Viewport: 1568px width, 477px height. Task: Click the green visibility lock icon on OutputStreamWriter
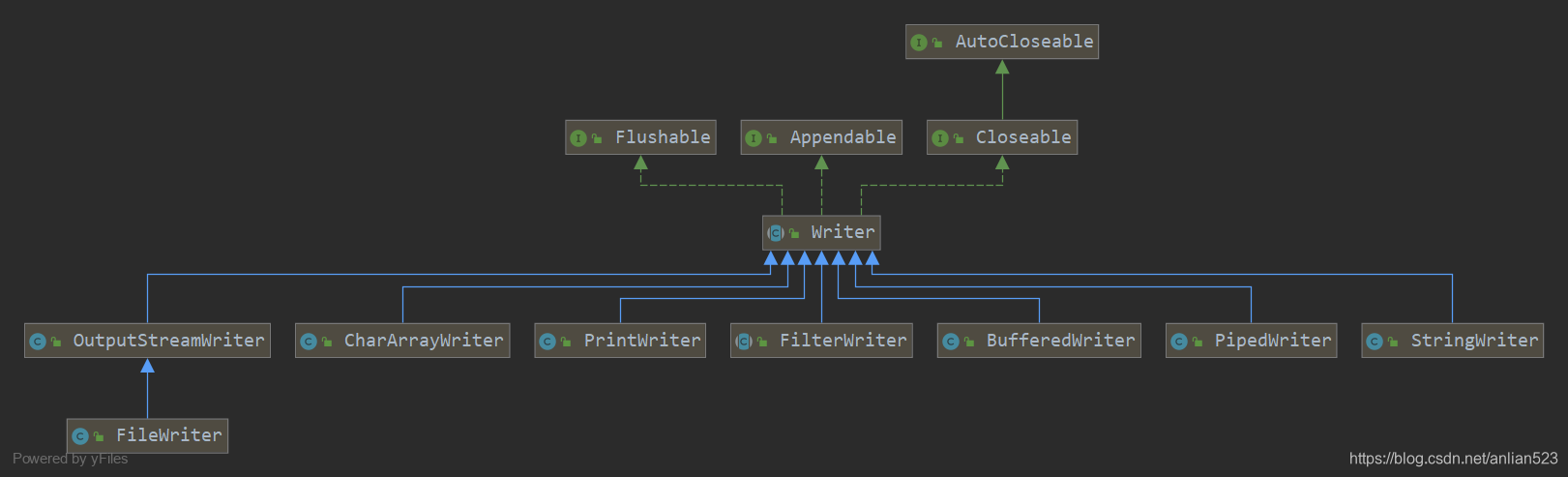tap(56, 342)
